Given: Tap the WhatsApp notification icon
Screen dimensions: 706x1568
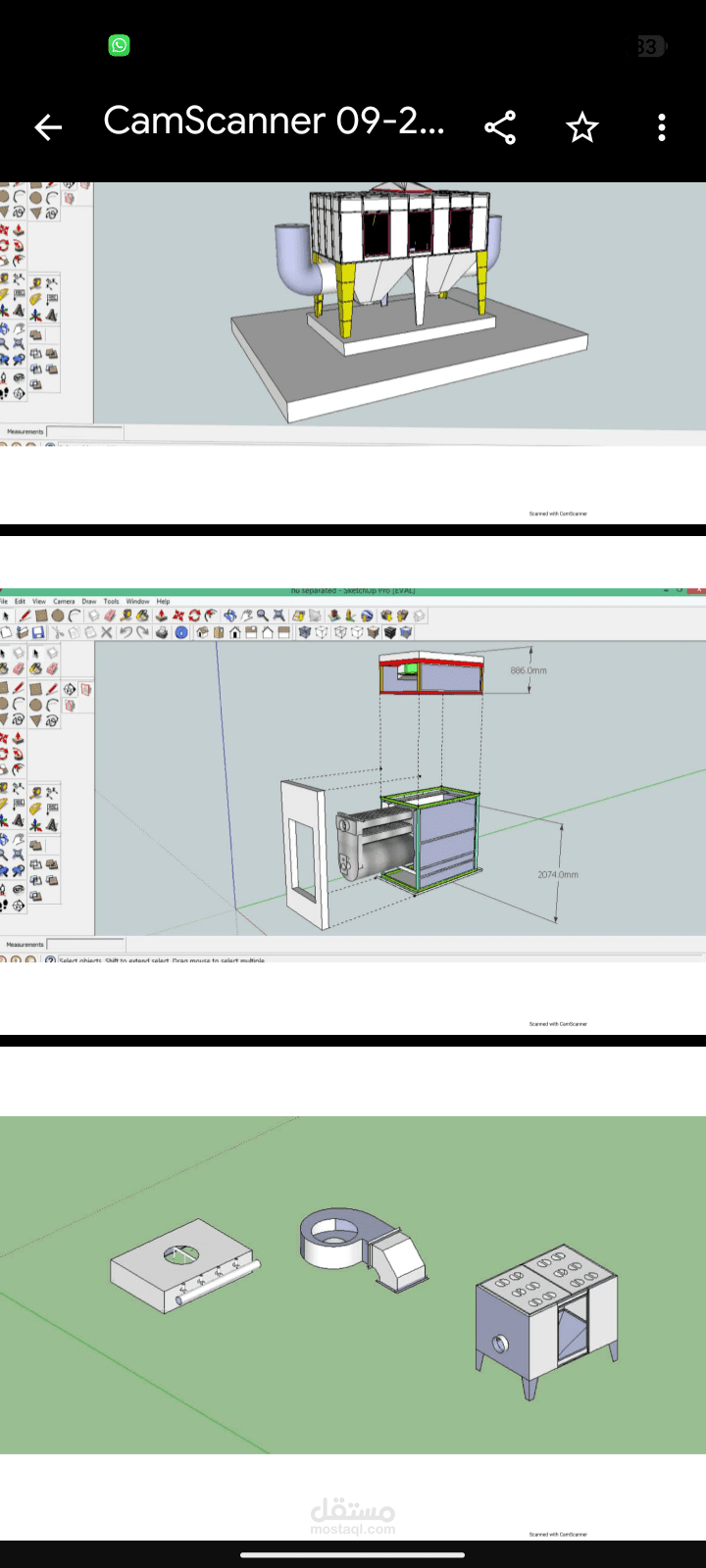Looking at the screenshot, I should [119, 45].
